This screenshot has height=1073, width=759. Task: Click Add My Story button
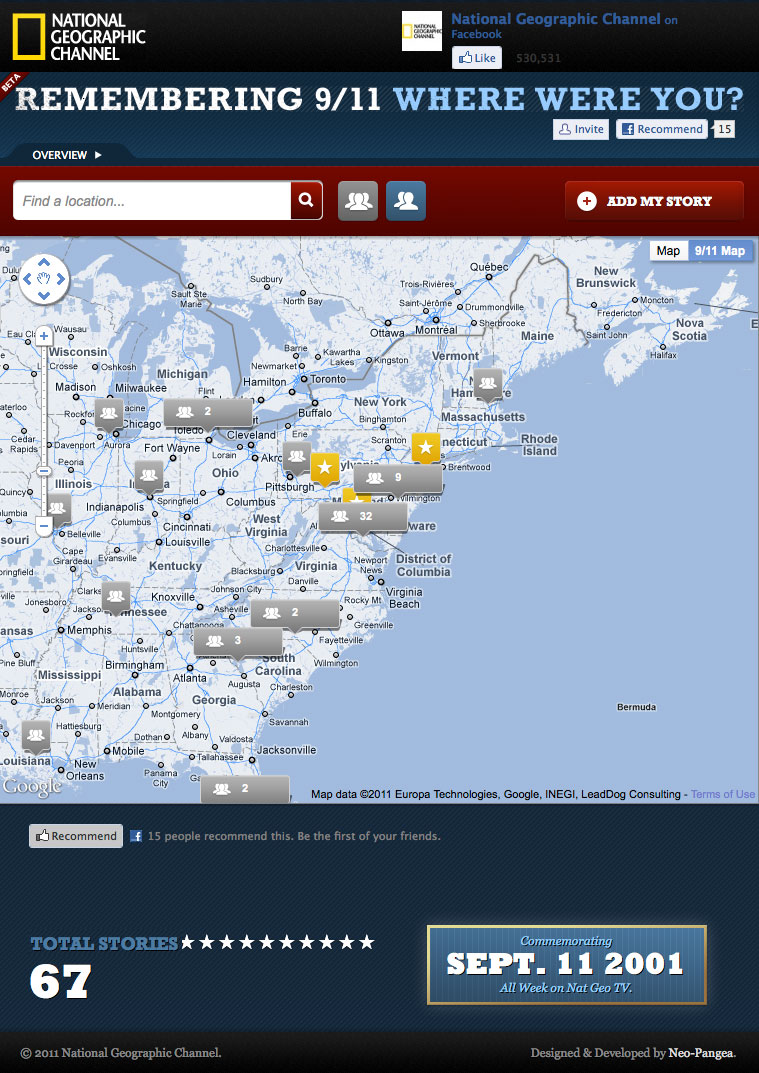tap(654, 201)
